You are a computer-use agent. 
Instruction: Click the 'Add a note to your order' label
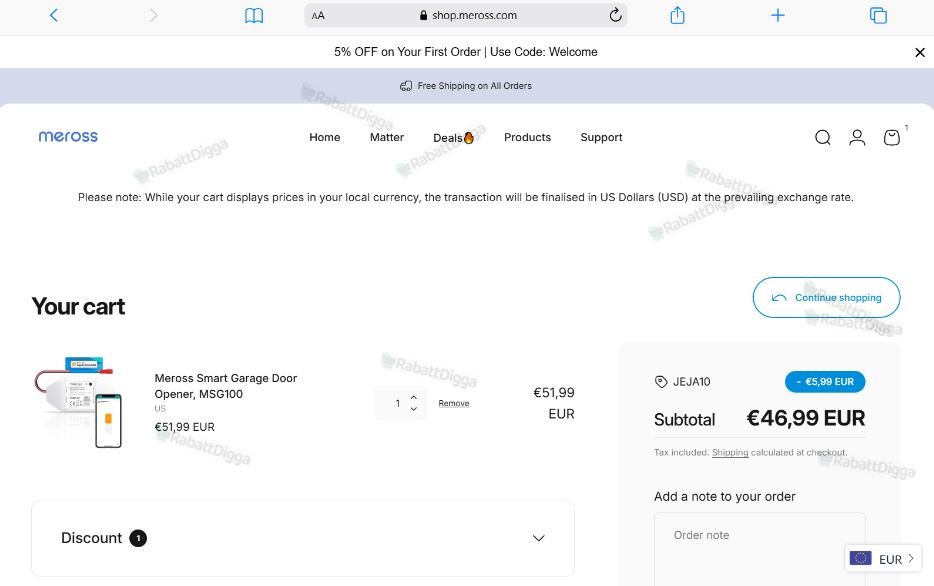[724, 497]
